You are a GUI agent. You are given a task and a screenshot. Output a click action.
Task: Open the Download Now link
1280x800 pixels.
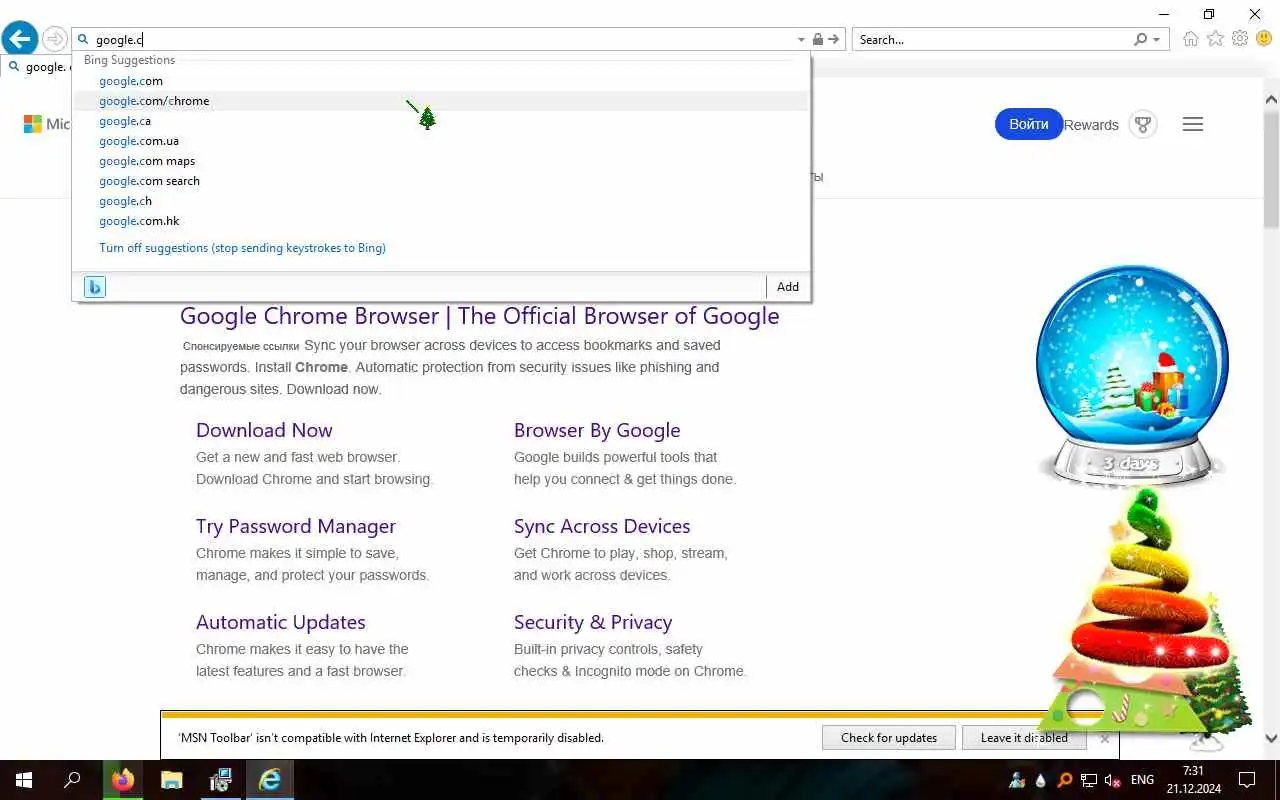(x=264, y=430)
